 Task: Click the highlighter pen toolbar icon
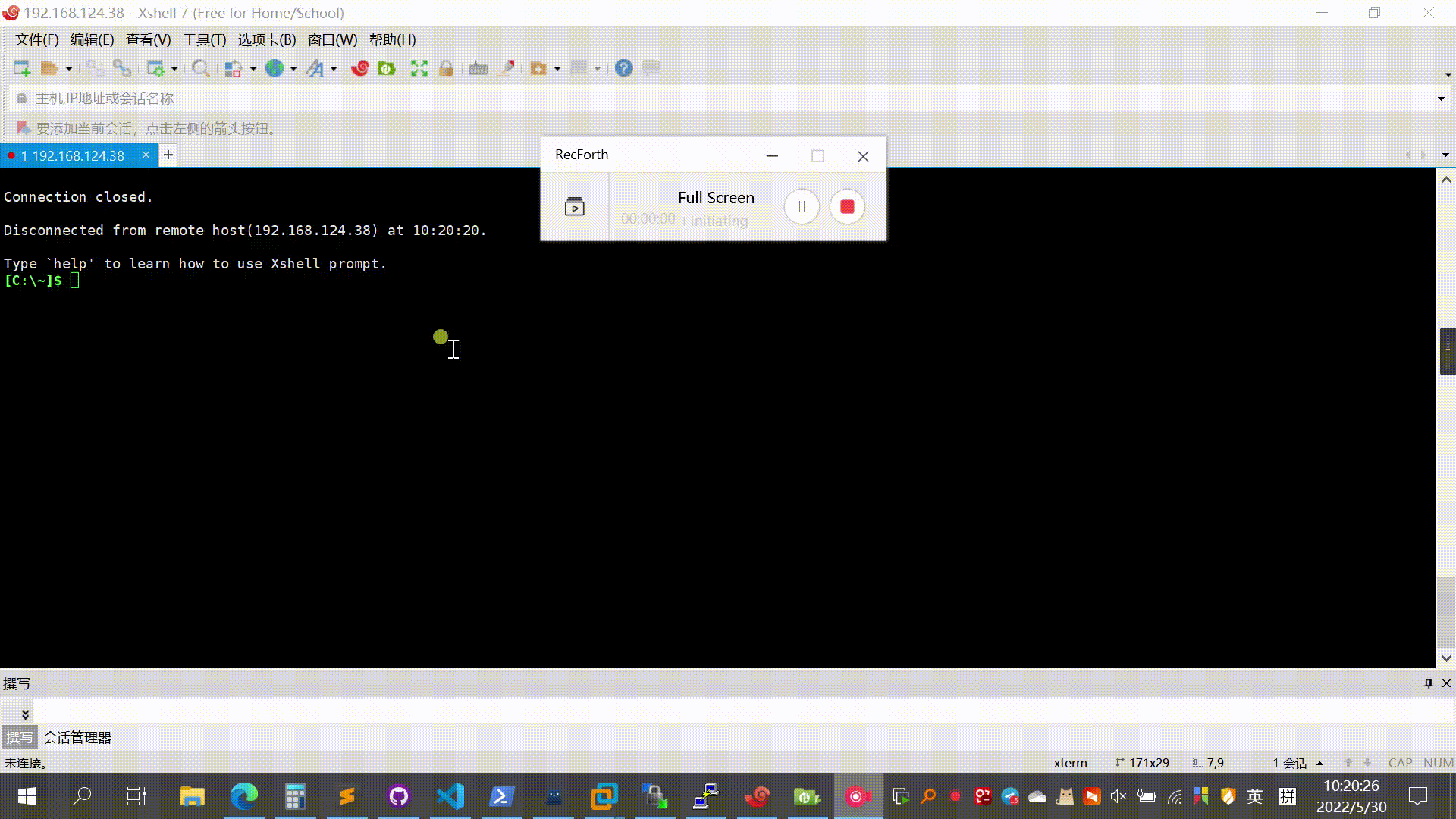(x=507, y=69)
